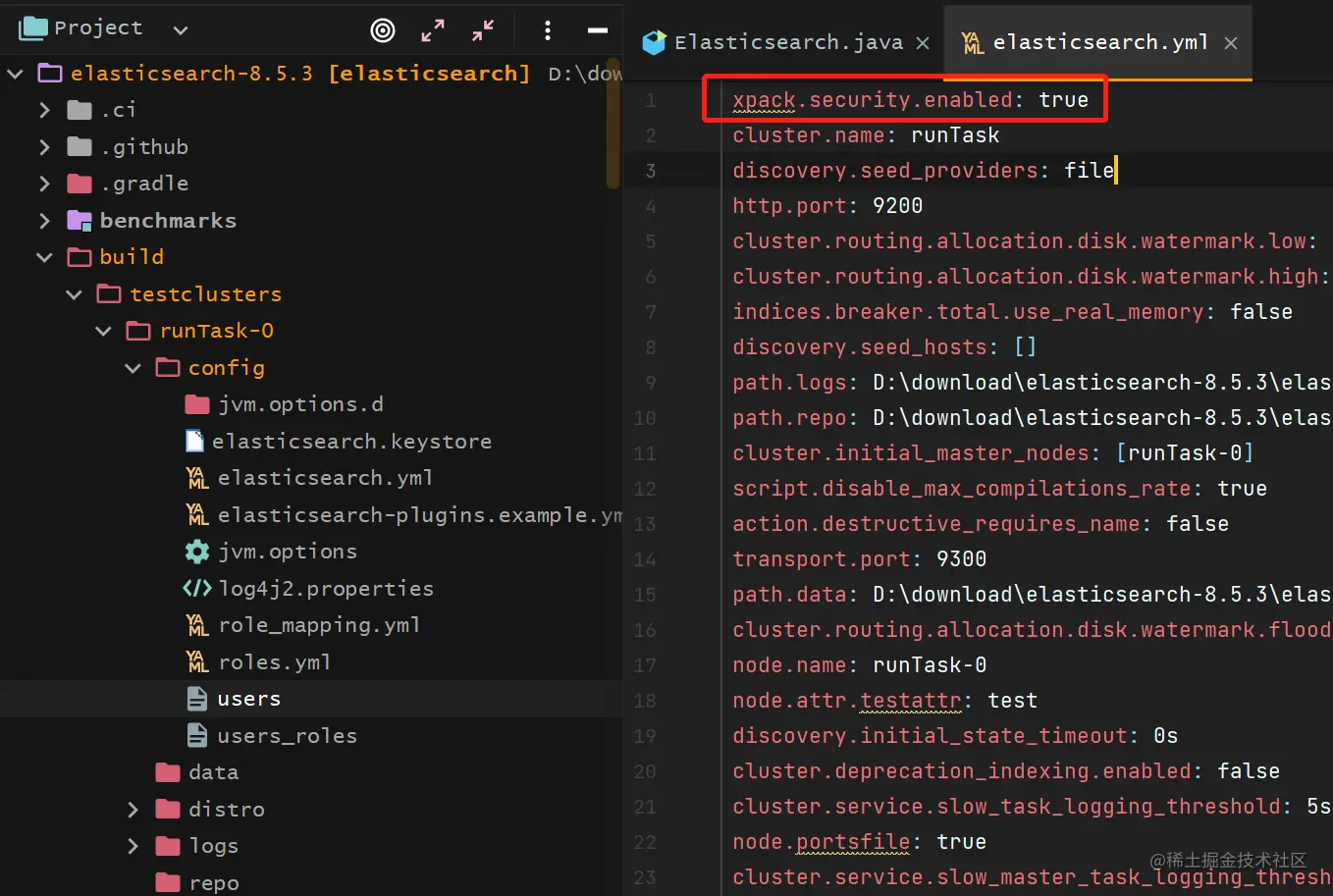Select the runTask-0 folder name
This screenshot has height=896, width=1333.
click(217, 331)
